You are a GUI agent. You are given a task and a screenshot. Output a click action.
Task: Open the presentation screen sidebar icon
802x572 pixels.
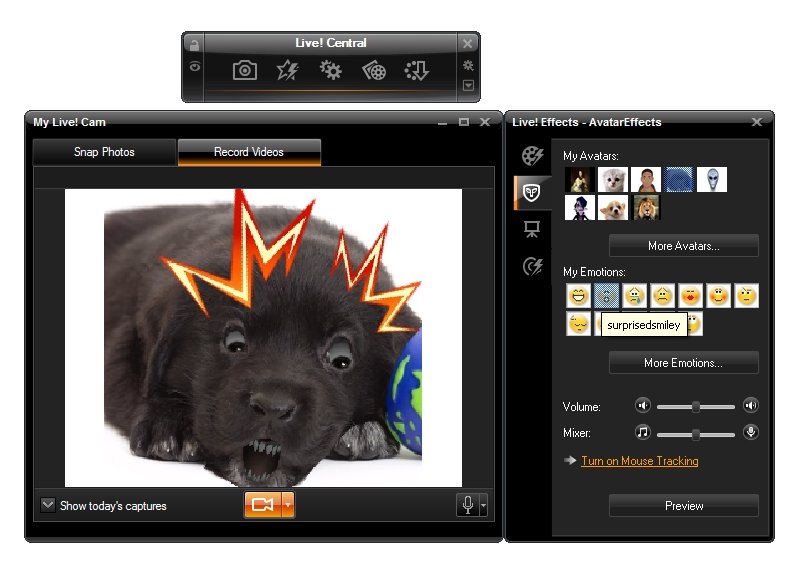pos(532,229)
